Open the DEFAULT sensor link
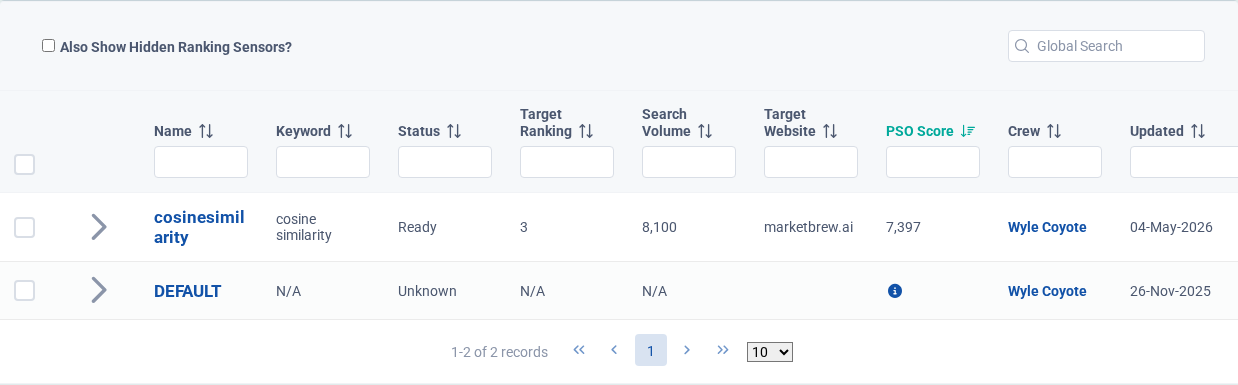Viewport: 1238px width, 385px height. [x=187, y=291]
